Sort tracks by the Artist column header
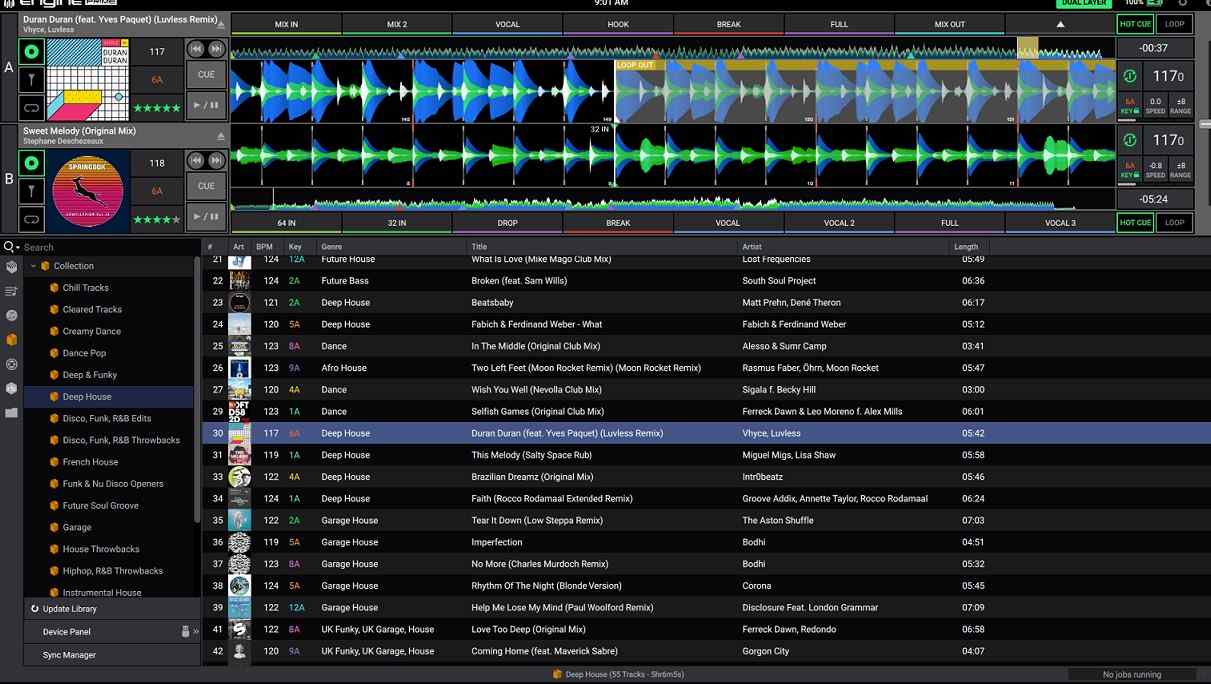Viewport: 1211px width, 684px height. (x=843, y=246)
